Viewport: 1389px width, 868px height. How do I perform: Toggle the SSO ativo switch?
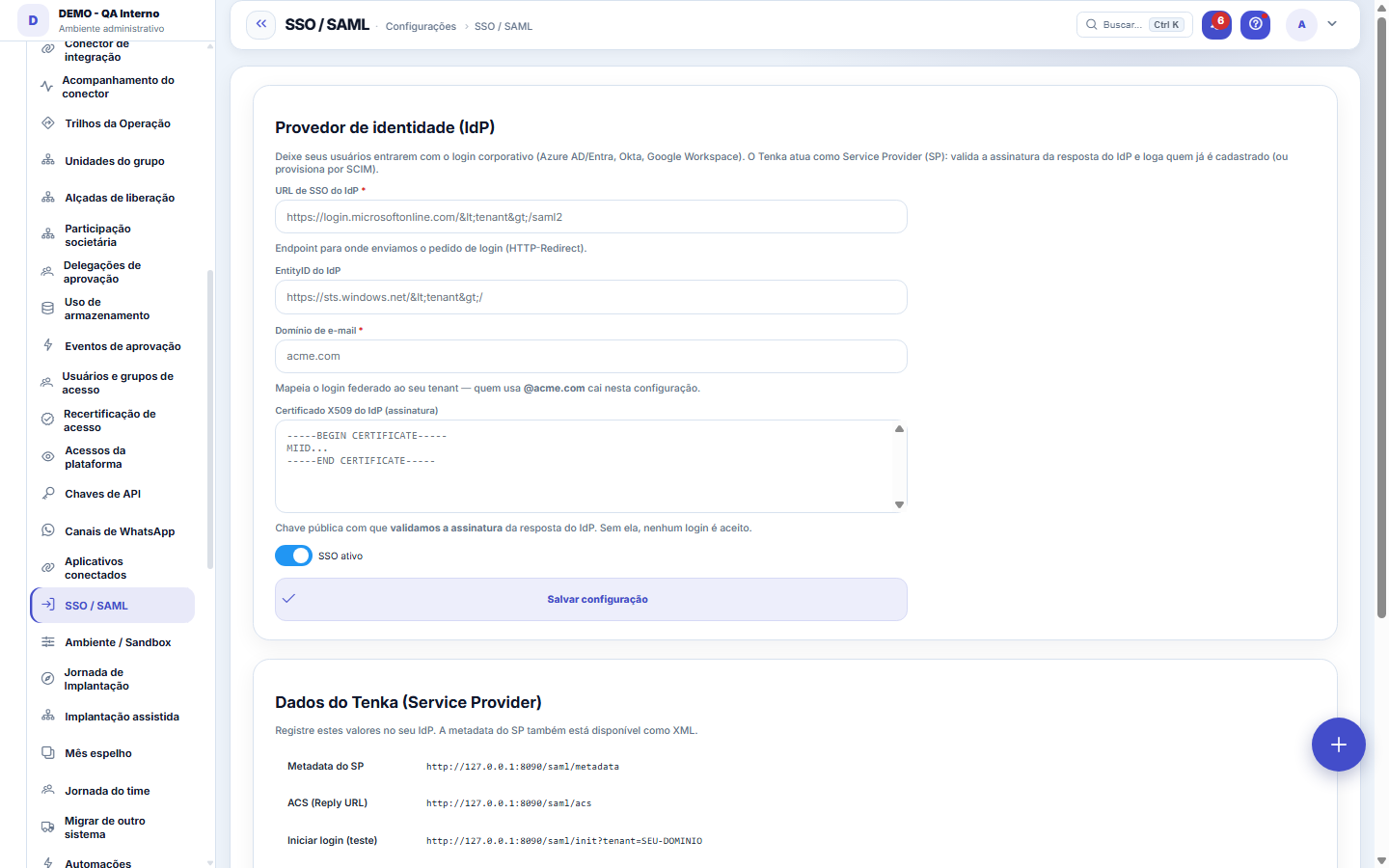tap(293, 556)
